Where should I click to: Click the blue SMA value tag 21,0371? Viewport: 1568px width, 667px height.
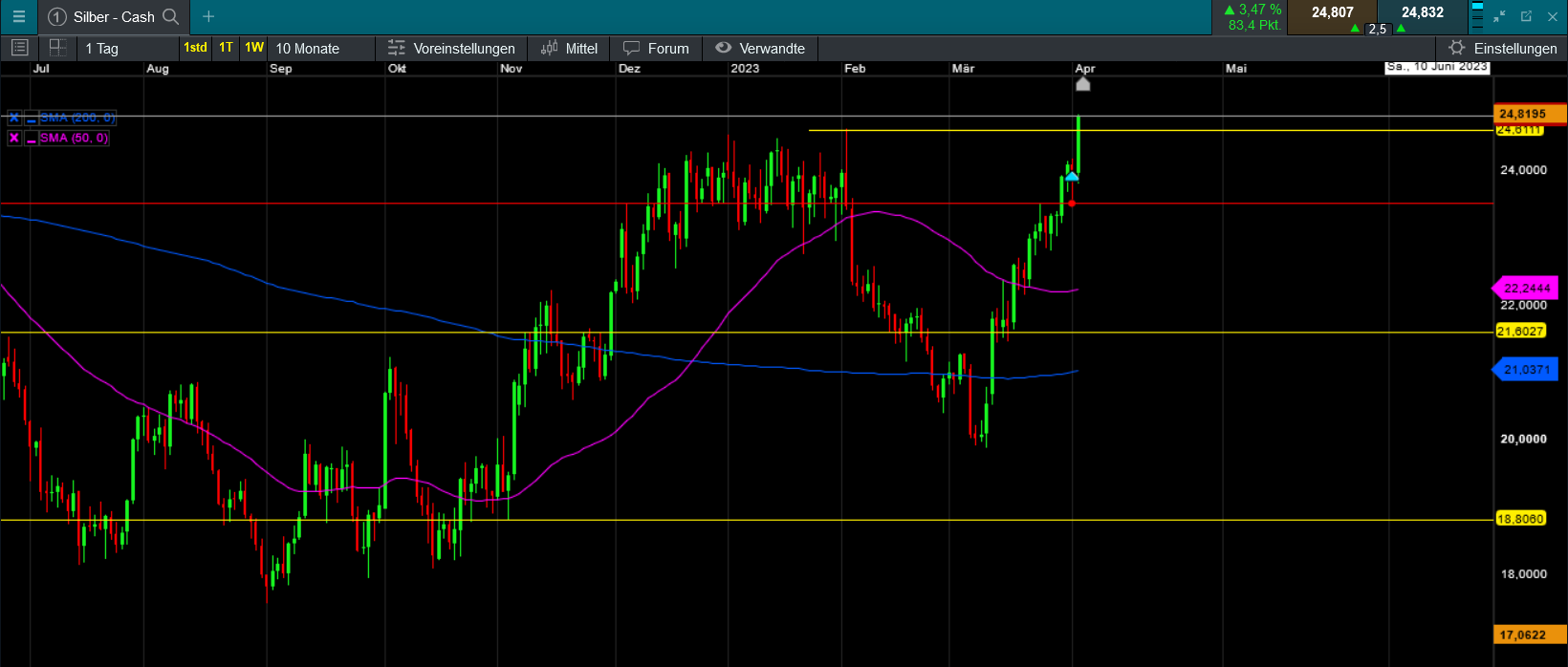point(1524,370)
